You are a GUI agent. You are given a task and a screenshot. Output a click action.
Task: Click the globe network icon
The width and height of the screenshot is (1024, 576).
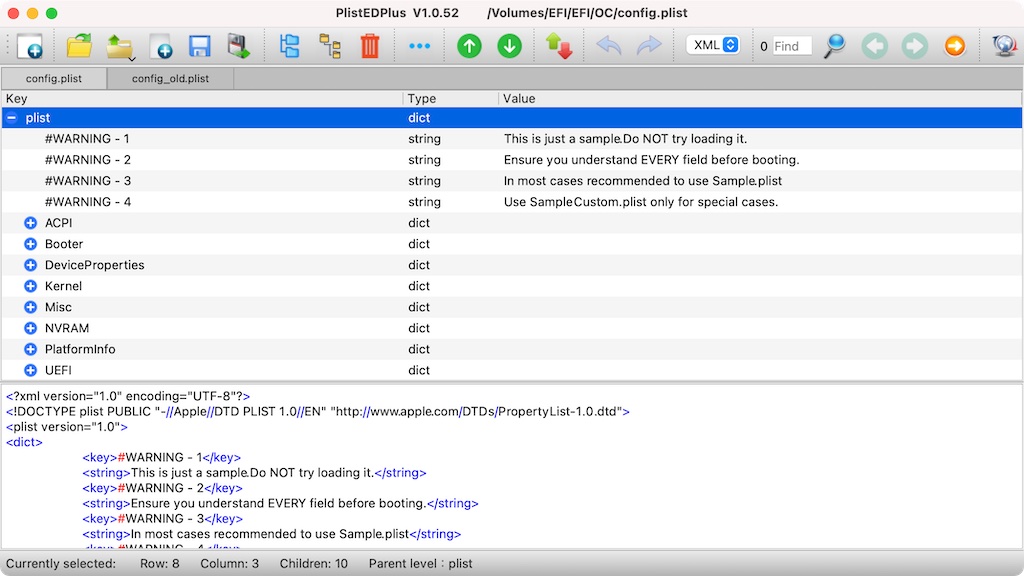(x=1004, y=46)
